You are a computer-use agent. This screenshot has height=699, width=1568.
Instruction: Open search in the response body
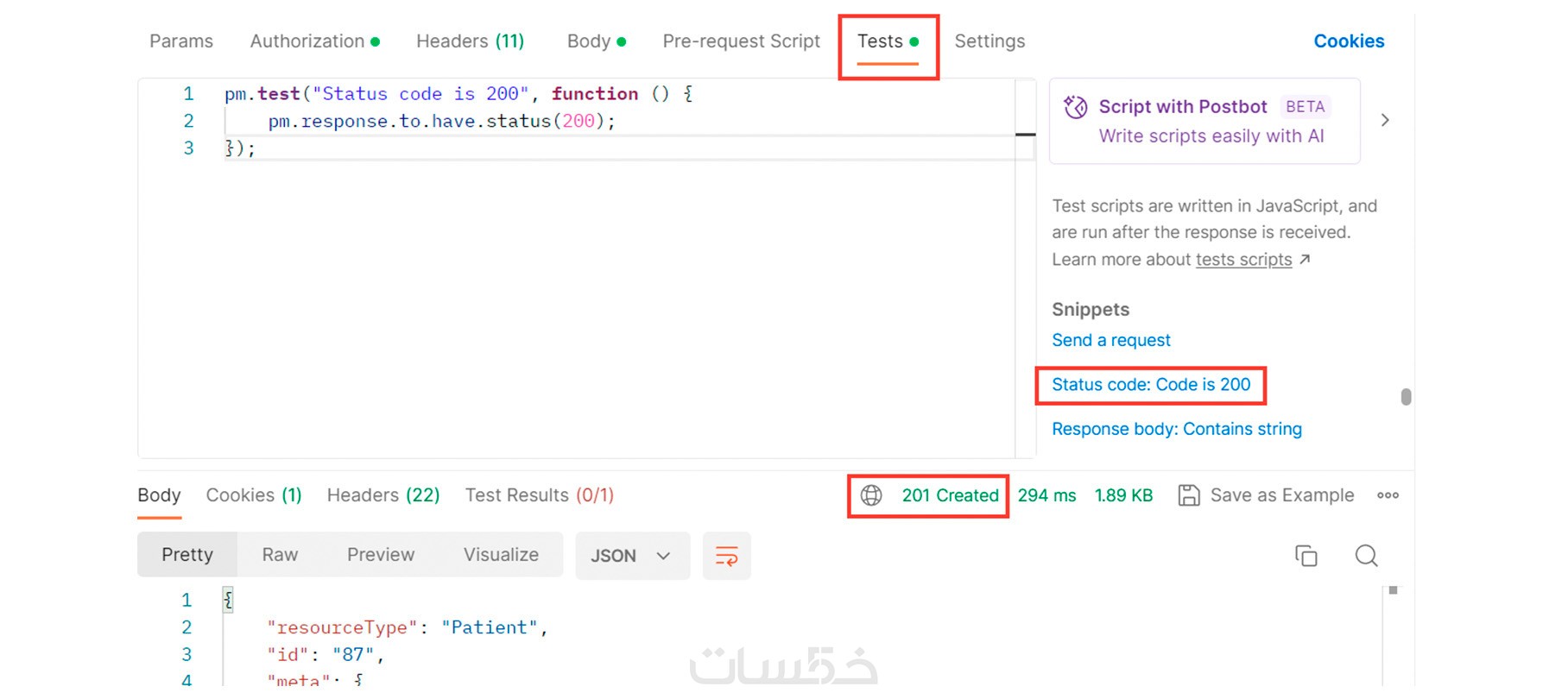tap(1366, 556)
